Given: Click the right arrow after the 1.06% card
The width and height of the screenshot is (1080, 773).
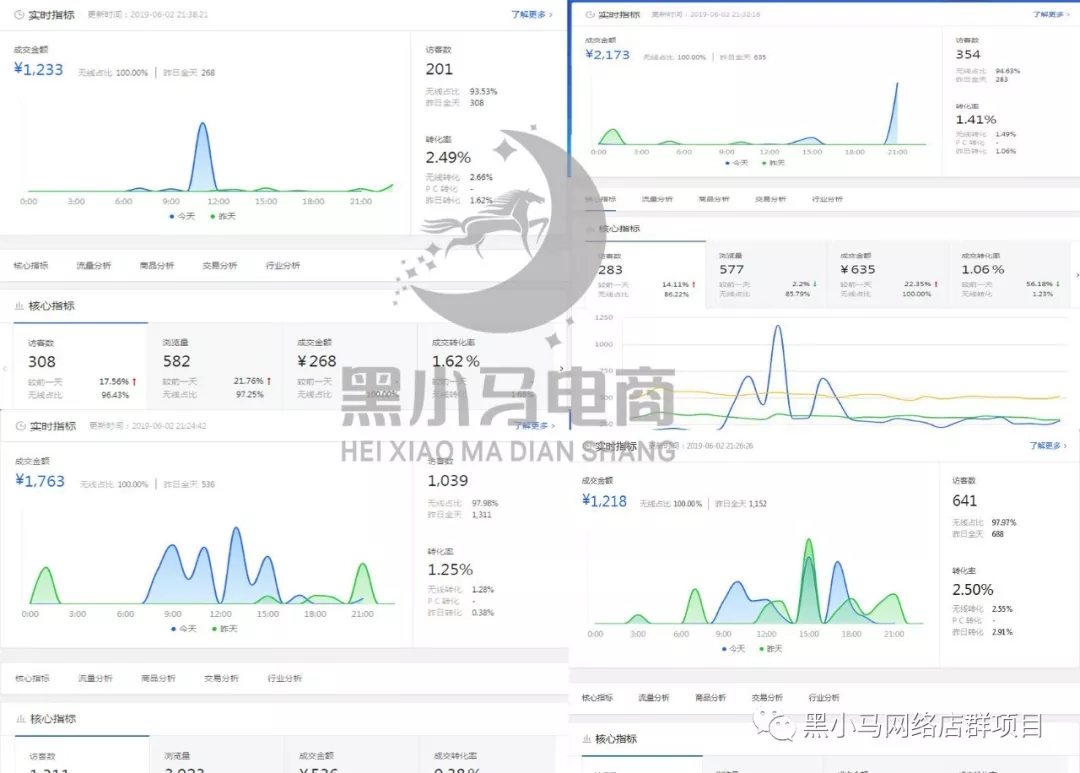Looking at the screenshot, I should pyautogui.click(x=1076, y=274).
